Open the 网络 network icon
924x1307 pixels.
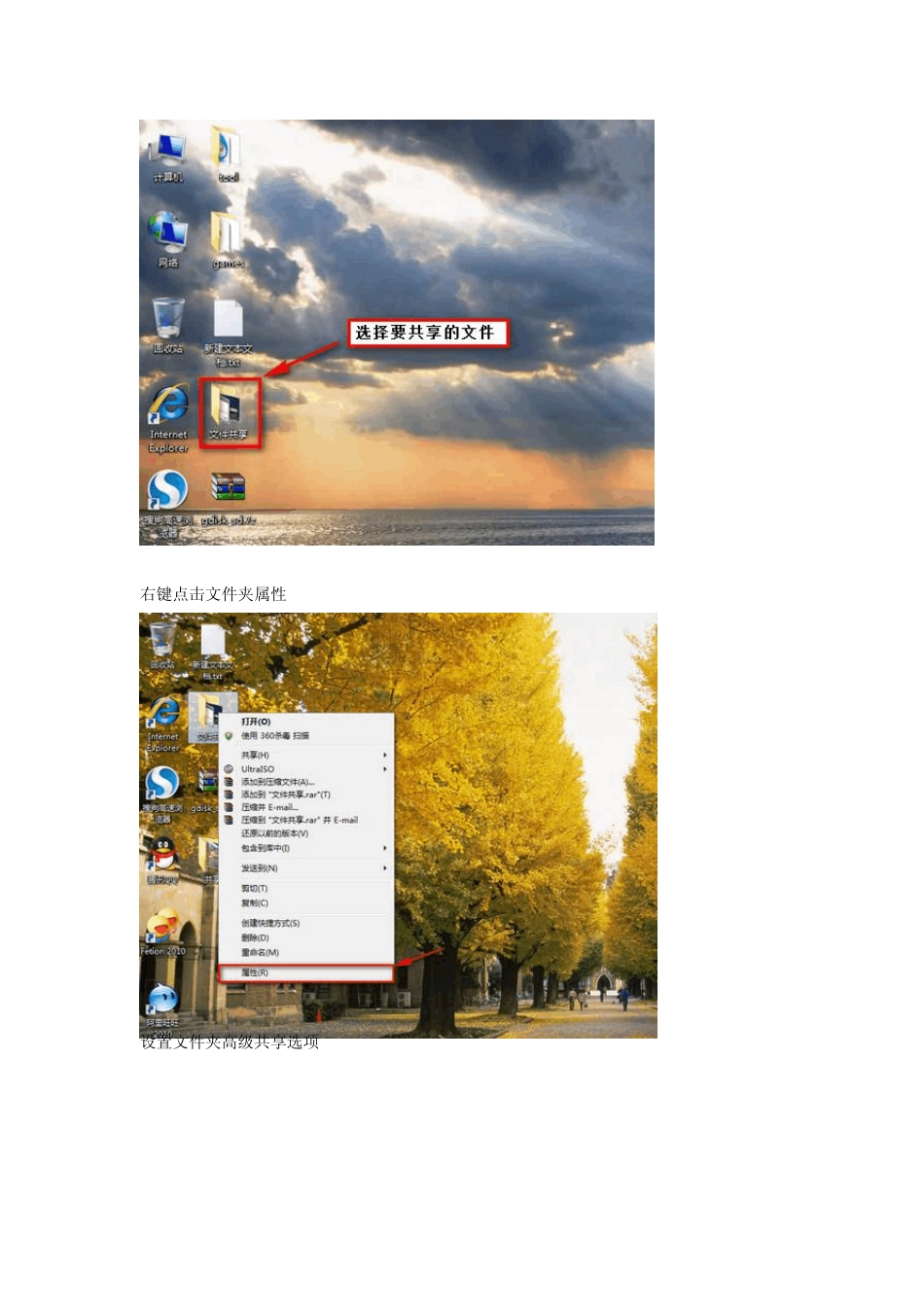click(x=167, y=240)
